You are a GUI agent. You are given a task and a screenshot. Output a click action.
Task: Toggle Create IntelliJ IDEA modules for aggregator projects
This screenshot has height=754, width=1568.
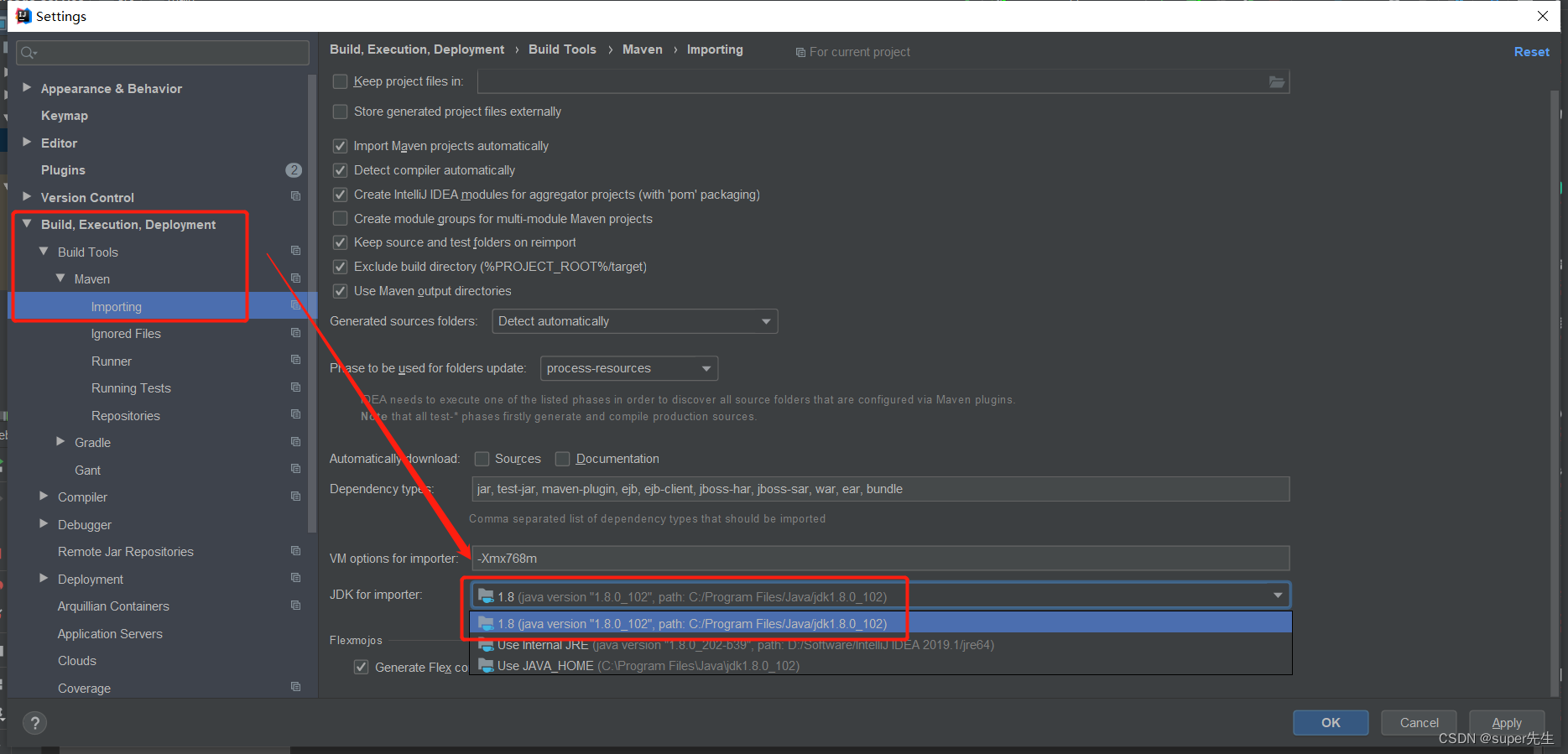[340, 195]
